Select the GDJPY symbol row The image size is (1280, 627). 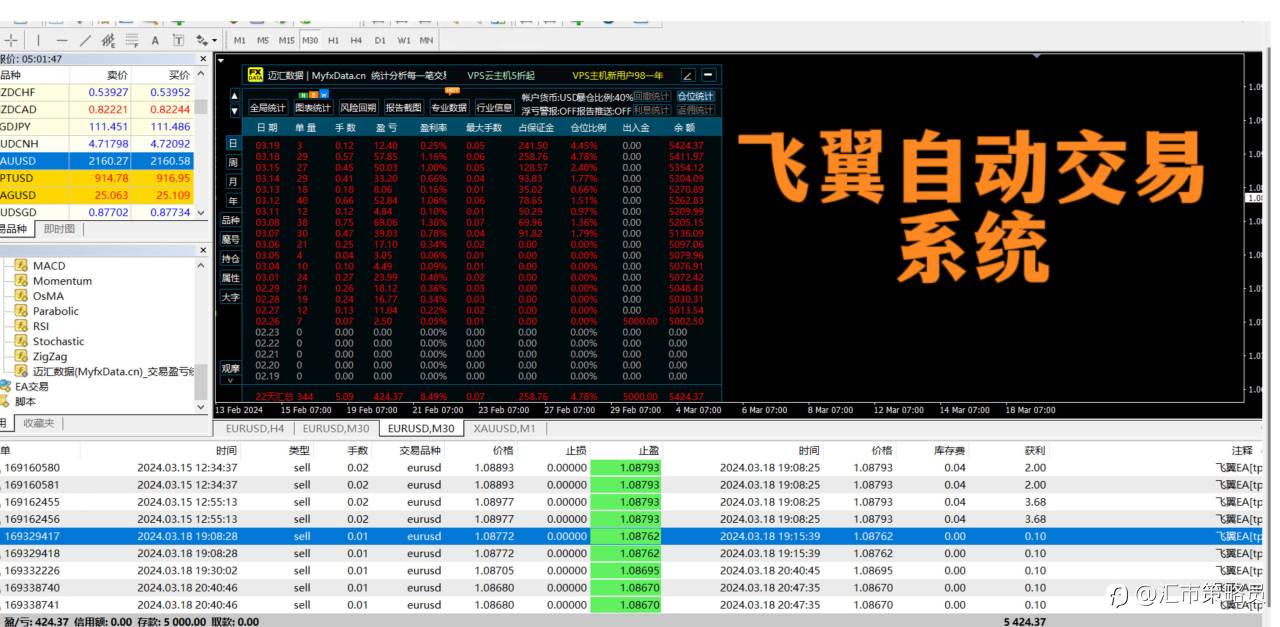tap(97, 126)
